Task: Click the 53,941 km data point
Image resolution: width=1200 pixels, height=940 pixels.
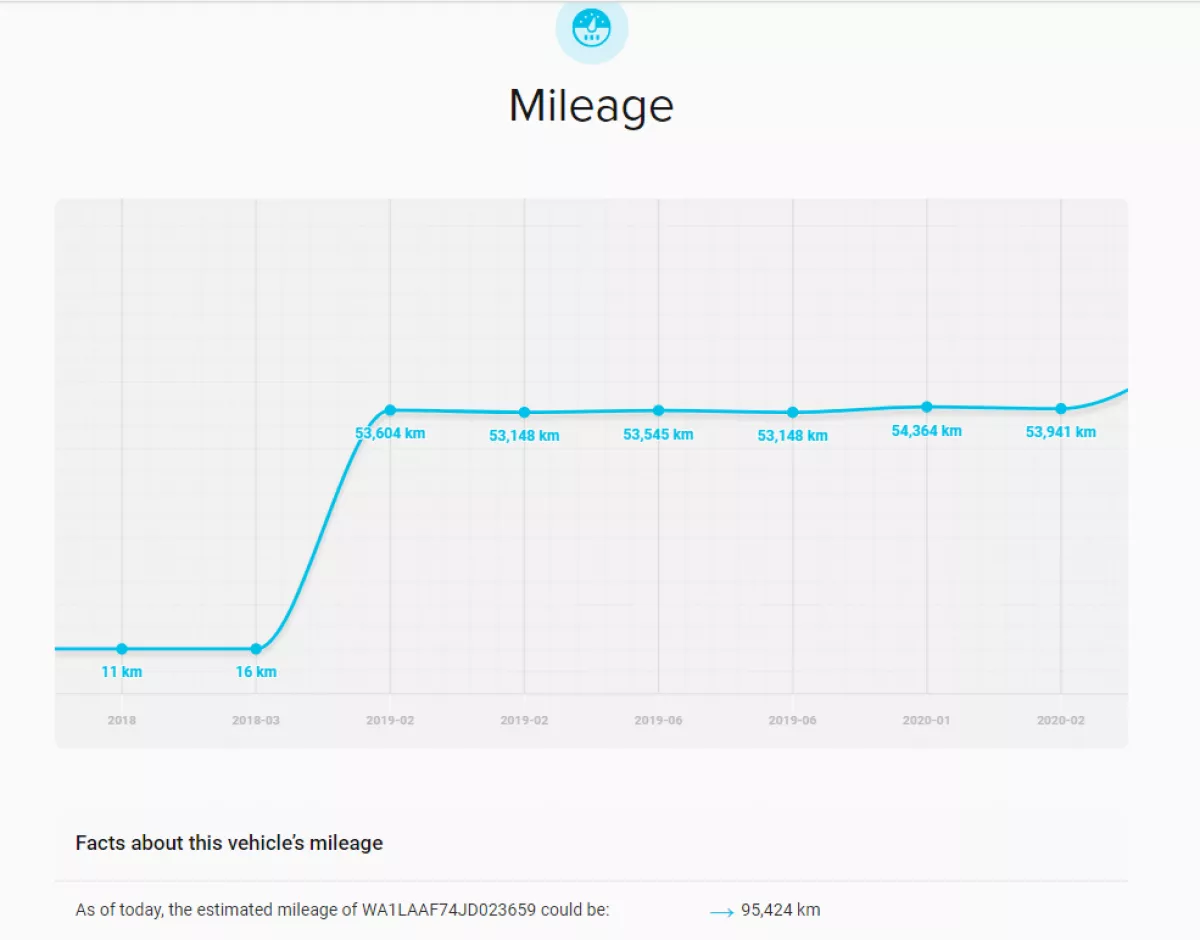Action: coord(1061,408)
